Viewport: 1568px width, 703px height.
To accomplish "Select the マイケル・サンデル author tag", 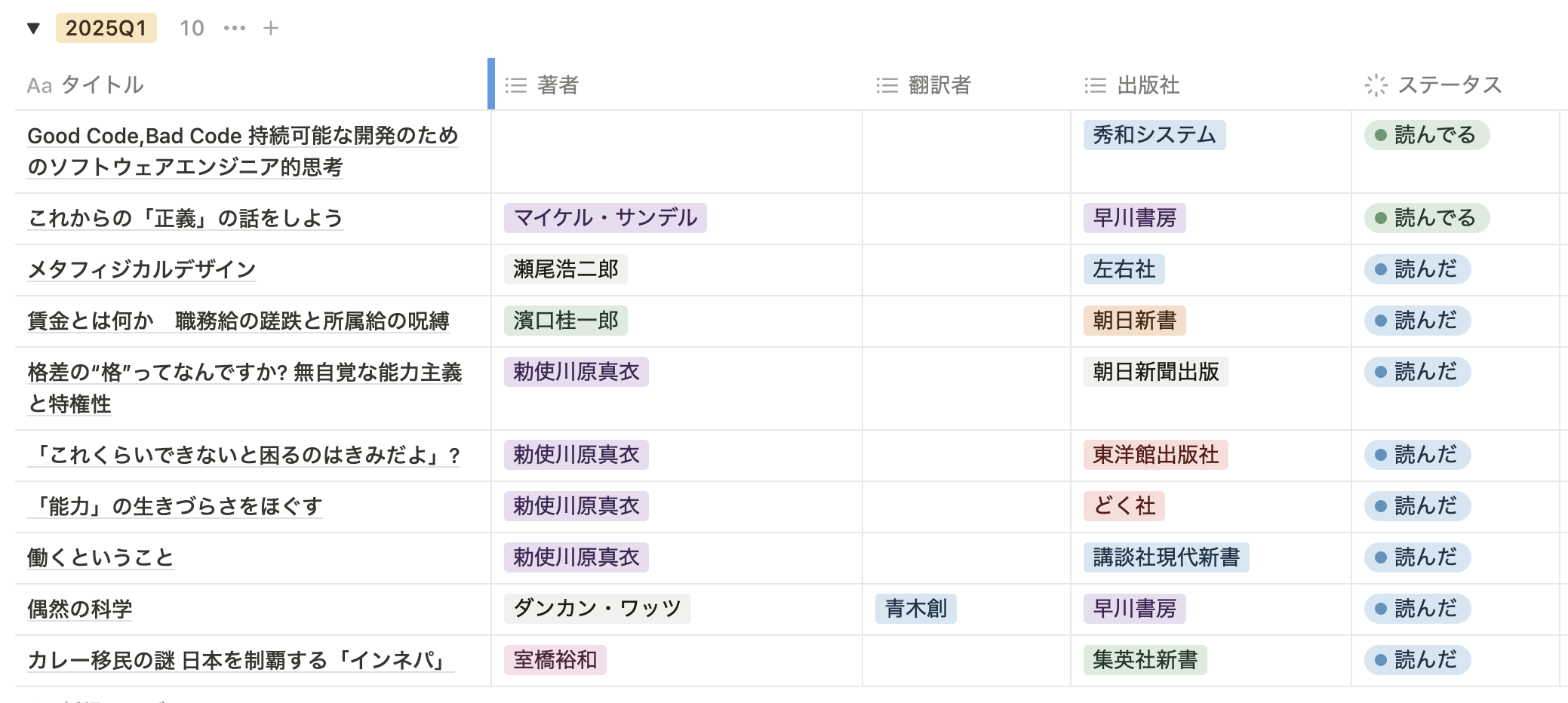I will pyautogui.click(x=605, y=218).
